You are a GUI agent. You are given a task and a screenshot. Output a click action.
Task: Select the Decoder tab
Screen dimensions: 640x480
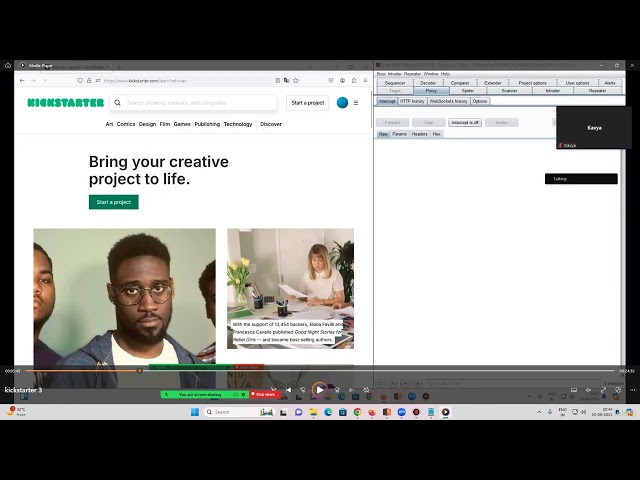(428, 82)
